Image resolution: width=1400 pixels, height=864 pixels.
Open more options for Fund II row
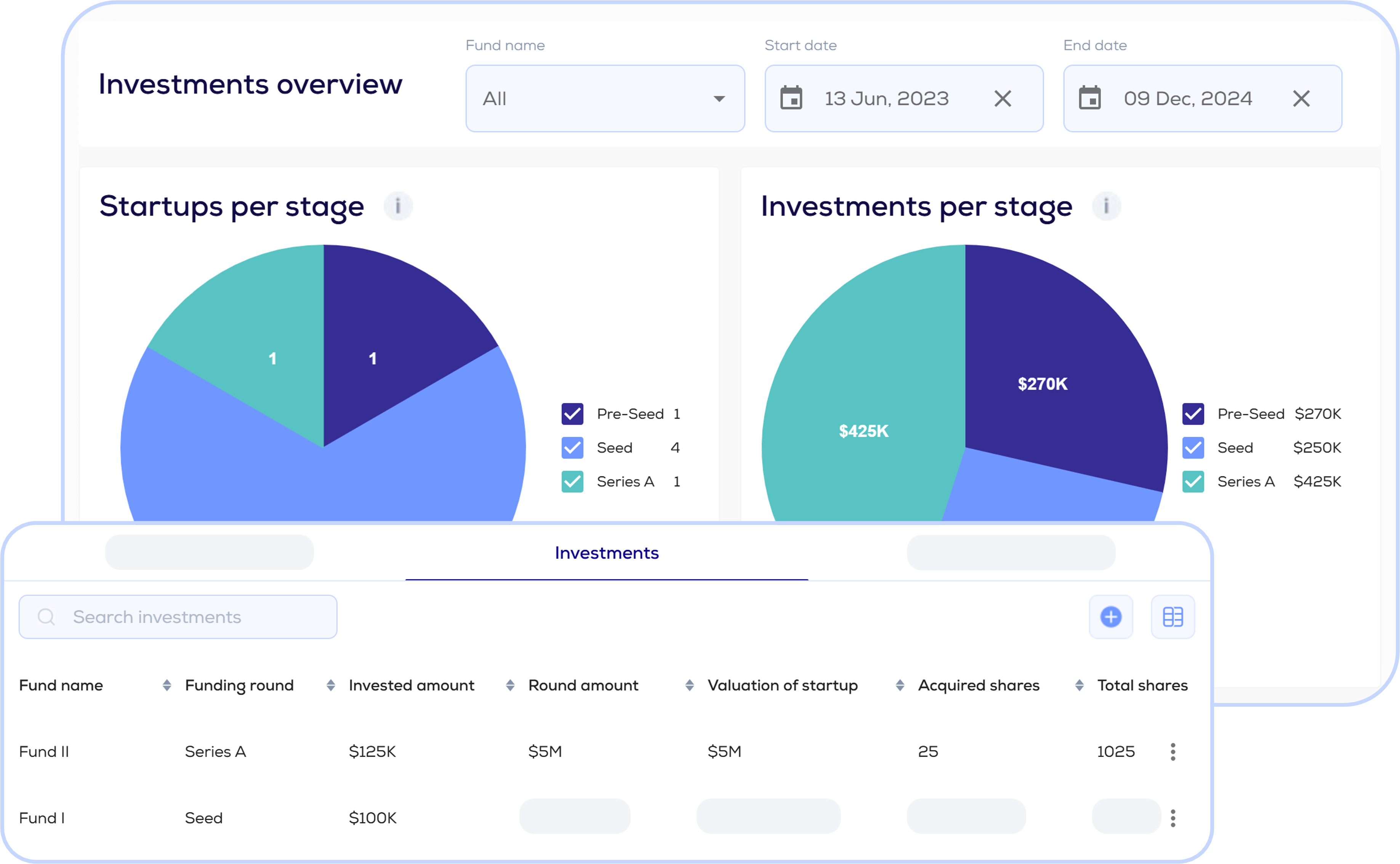pyautogui.click(x=1173, y=751)
